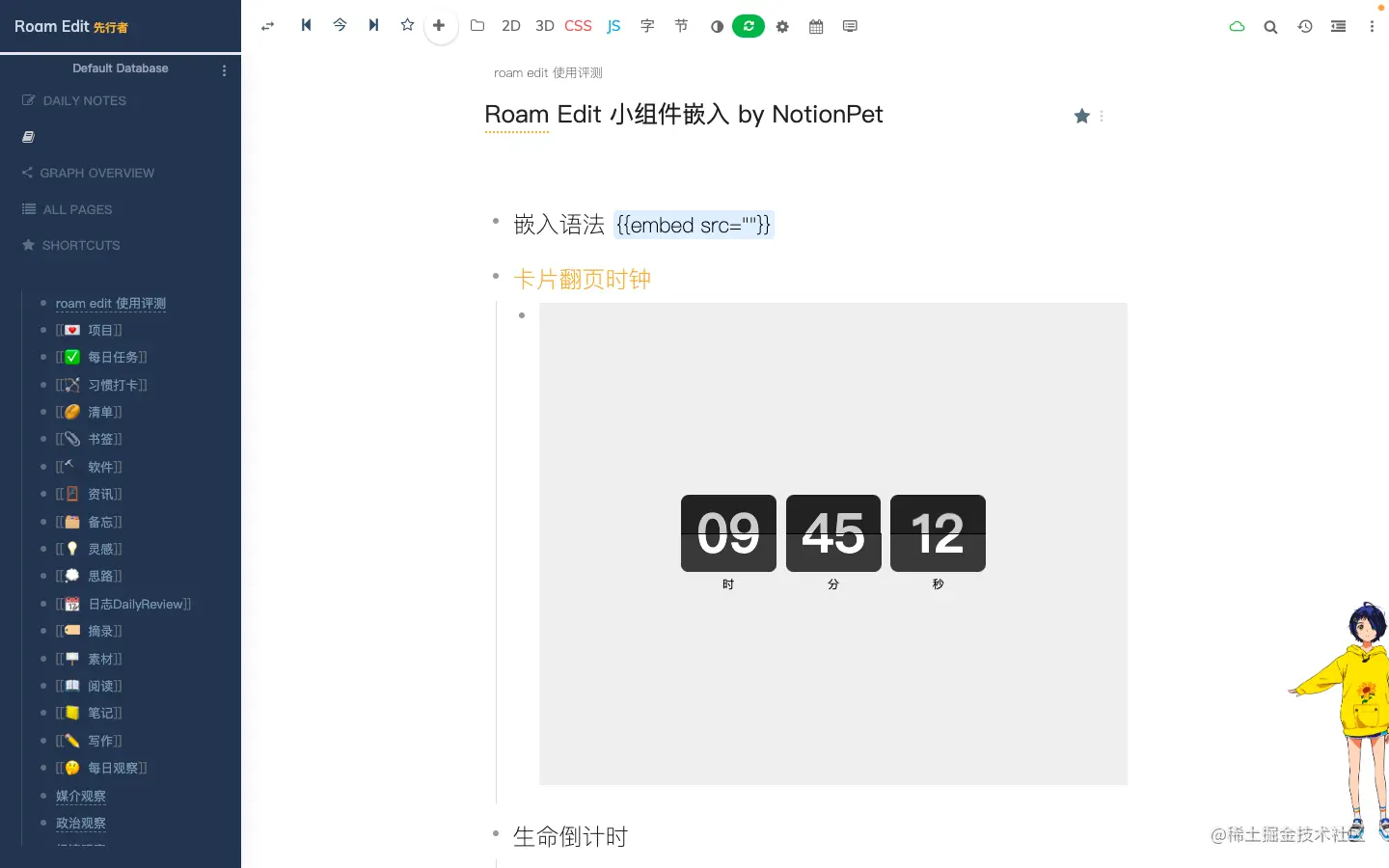
Task: Open All Pages in sidebar
Action: 68,209
